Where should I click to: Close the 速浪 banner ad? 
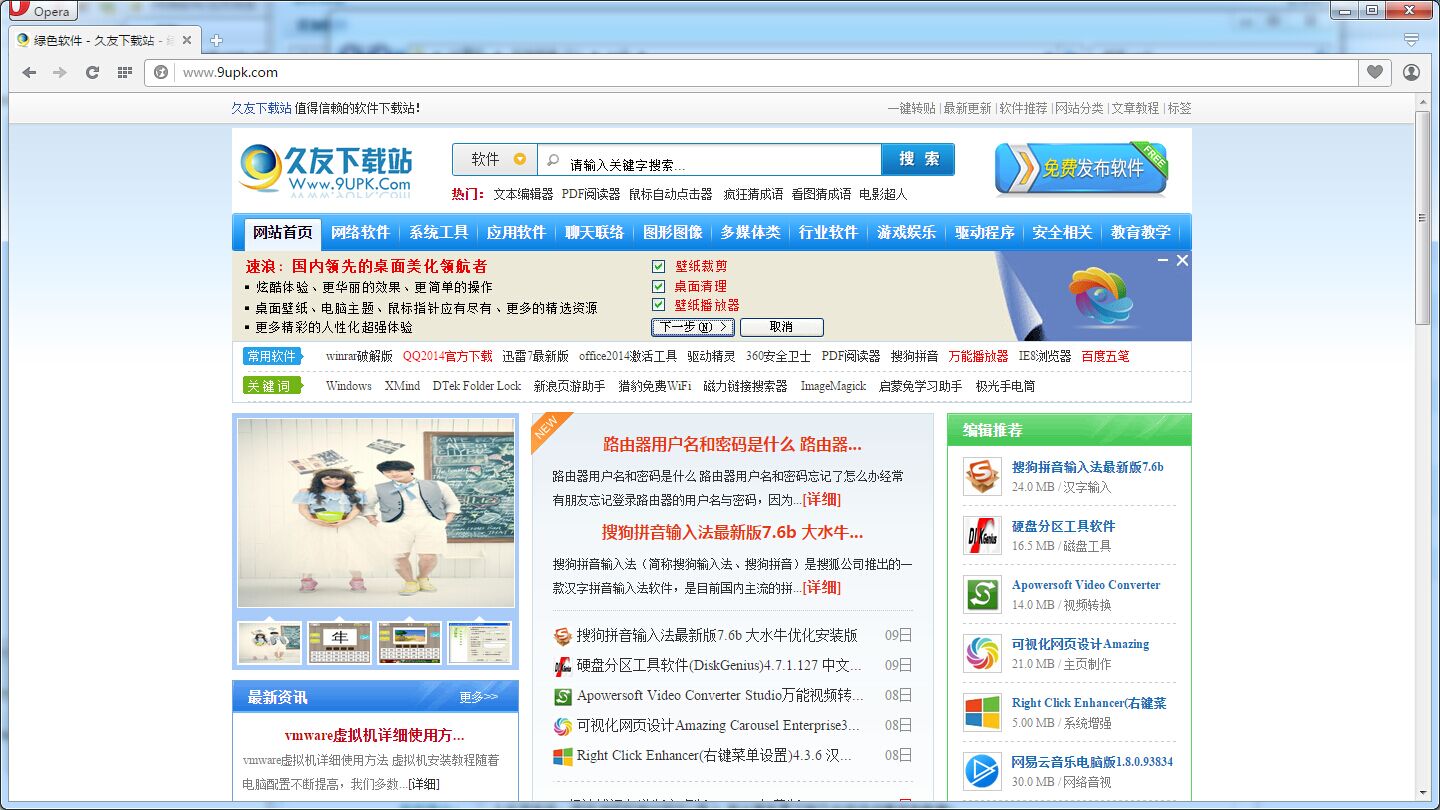point(1182,260)
